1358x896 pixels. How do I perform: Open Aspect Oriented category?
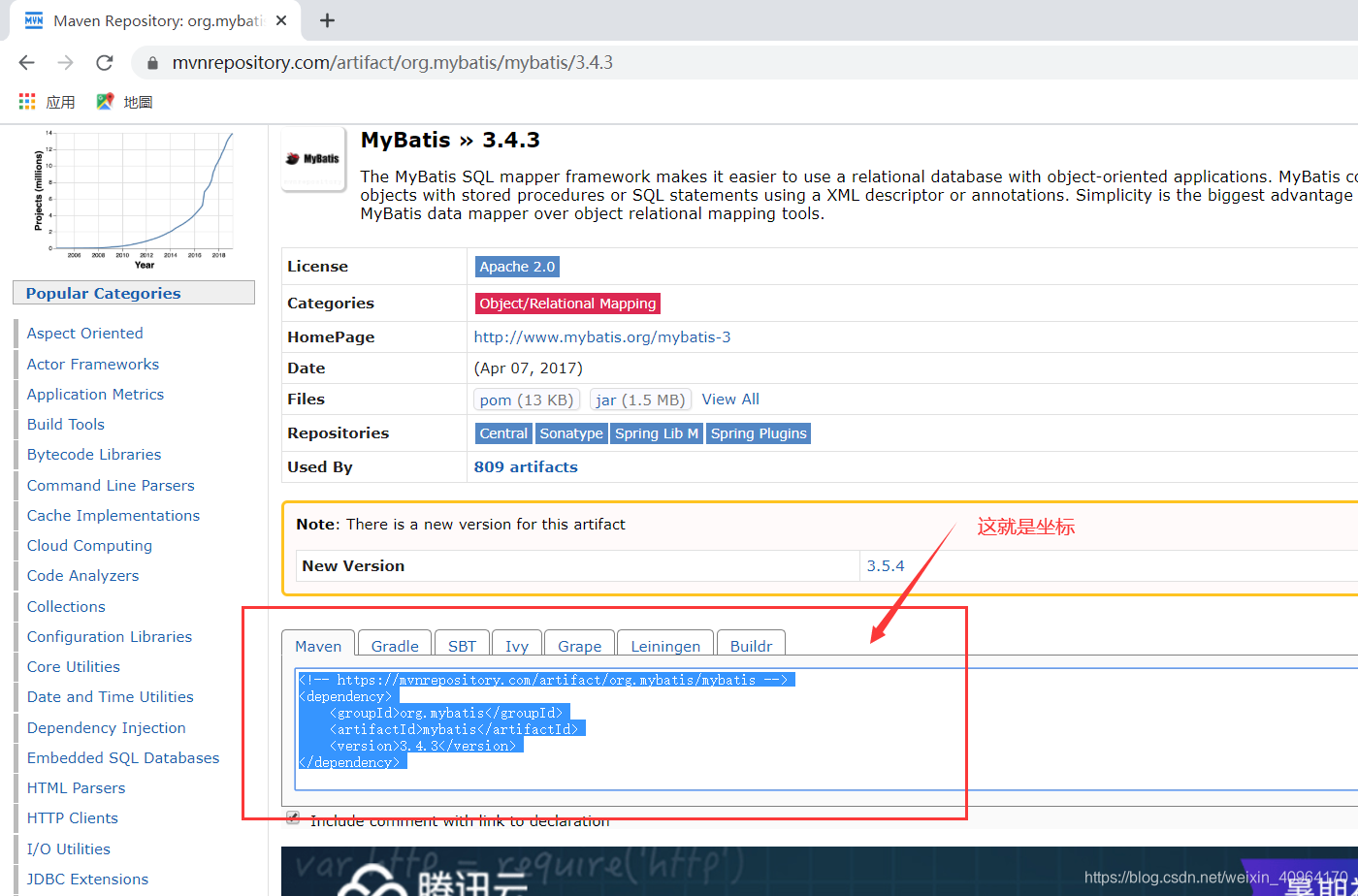84,334
